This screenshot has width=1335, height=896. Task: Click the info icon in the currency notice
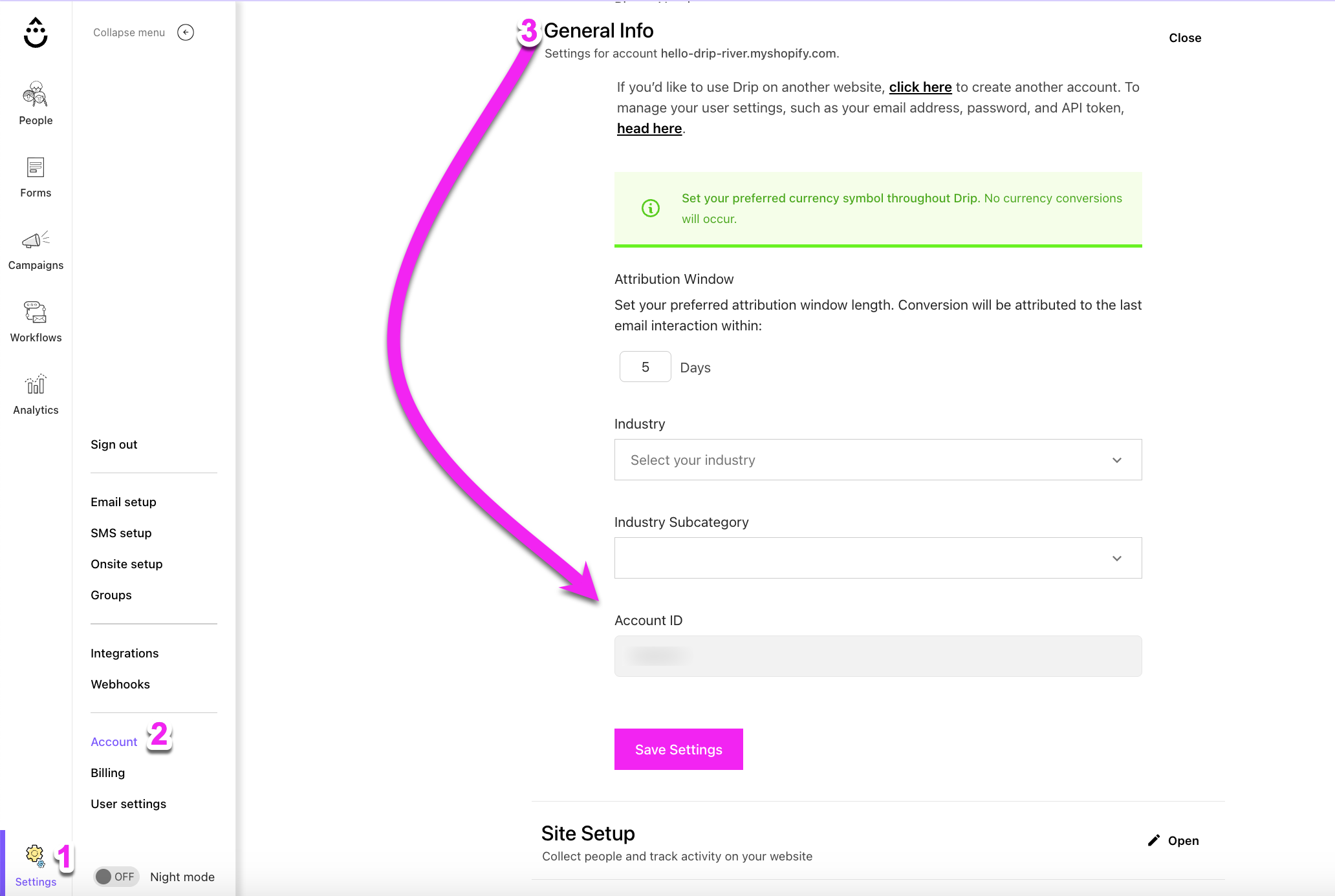pyautogui.click(x=650, y=208)
